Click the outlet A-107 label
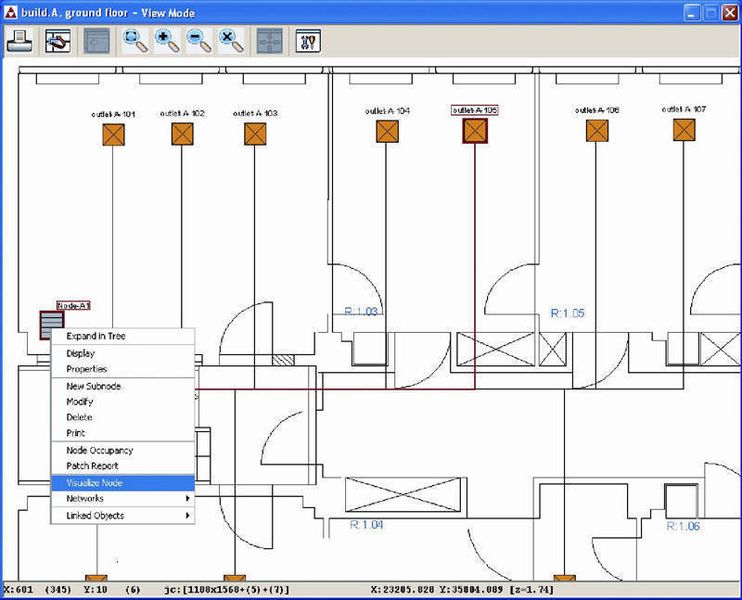742x600 pixels. pos(684,109)
